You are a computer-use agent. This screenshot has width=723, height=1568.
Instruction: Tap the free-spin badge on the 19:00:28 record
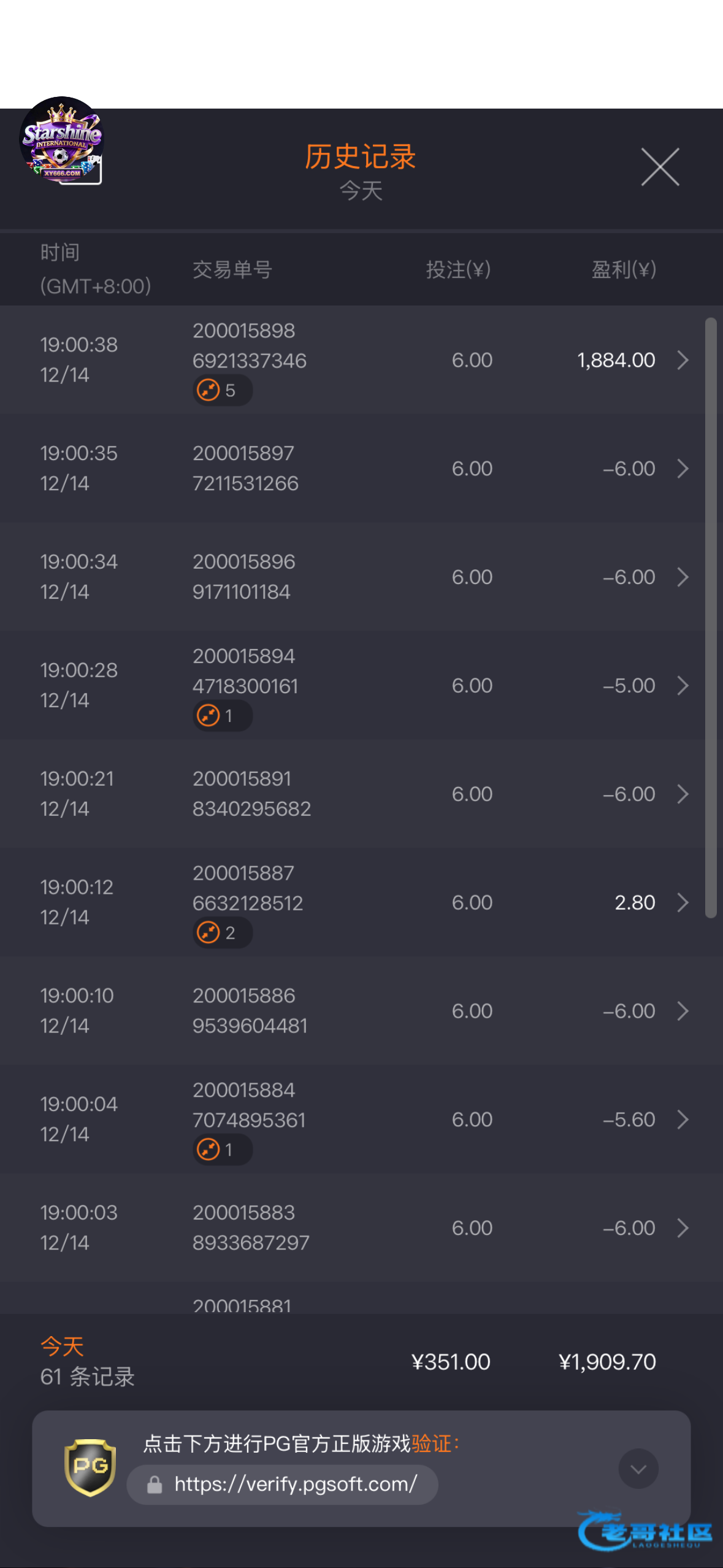click(x=222, y=716)
